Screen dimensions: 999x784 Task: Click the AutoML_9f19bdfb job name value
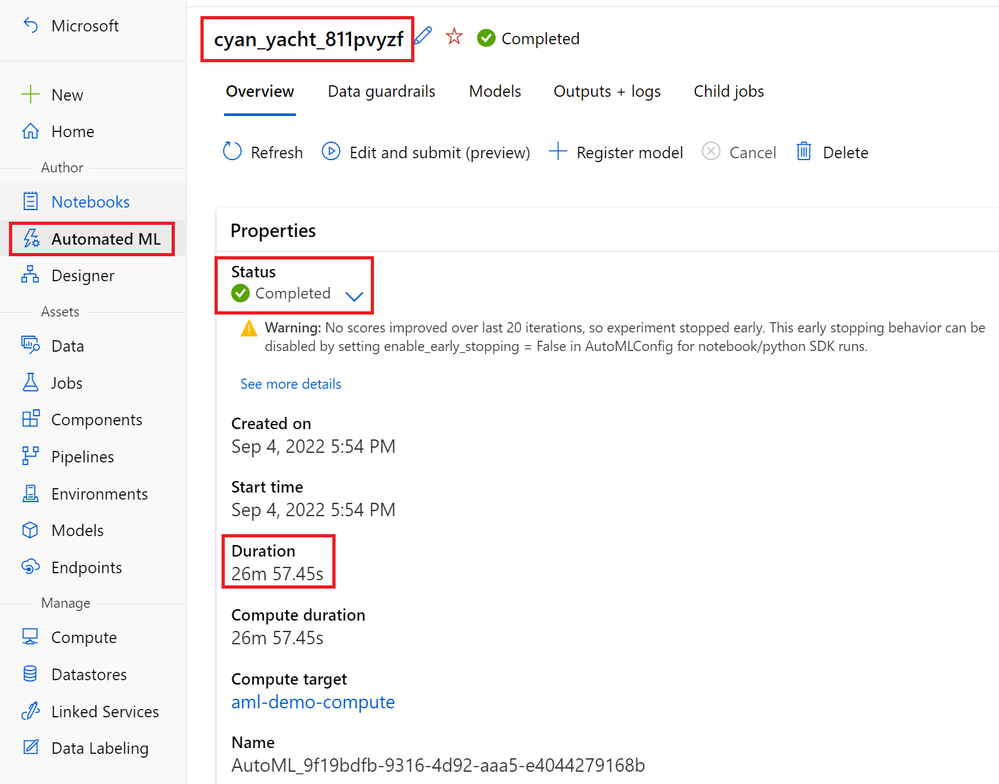(x=438, y=765)
